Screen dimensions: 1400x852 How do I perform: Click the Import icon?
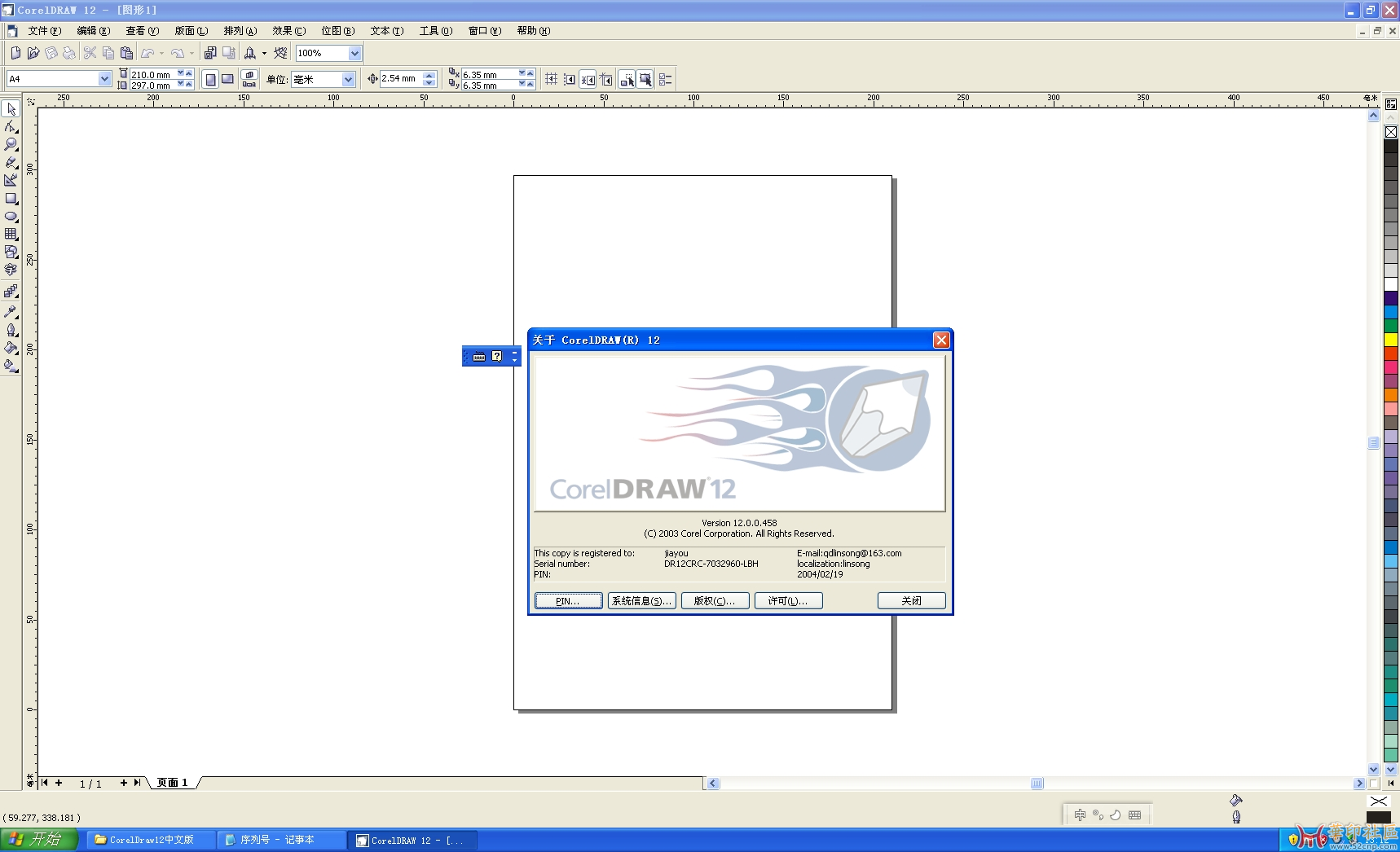210,53
